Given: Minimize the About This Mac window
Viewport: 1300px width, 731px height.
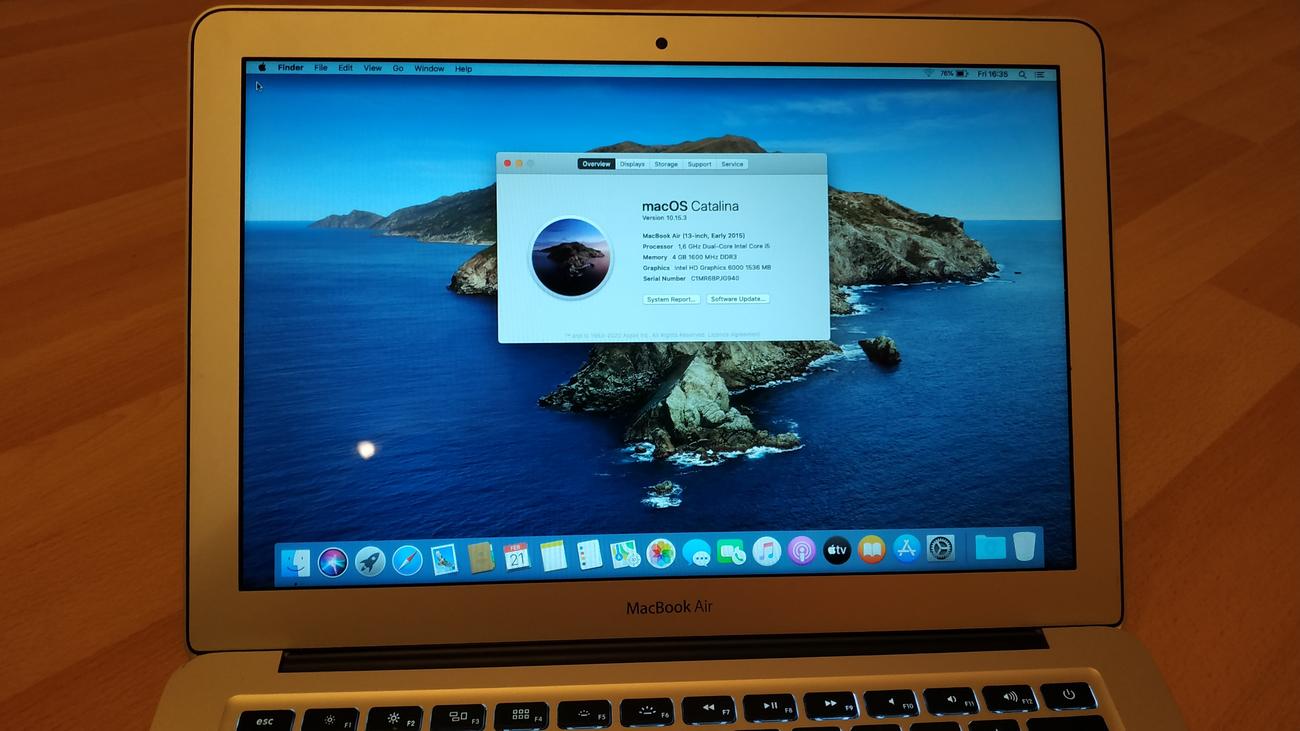Looking at the screenshot, I should pos(519,163).
